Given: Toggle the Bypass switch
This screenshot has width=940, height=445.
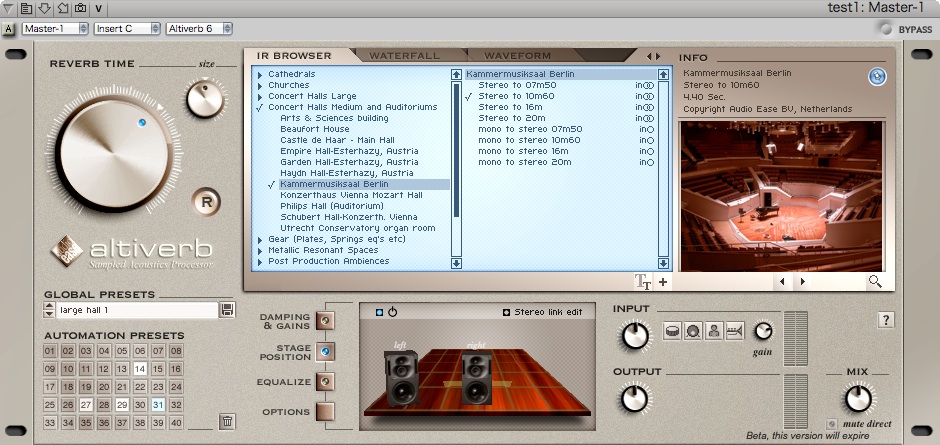Looking at the screenshot, I should pos(885,29).
